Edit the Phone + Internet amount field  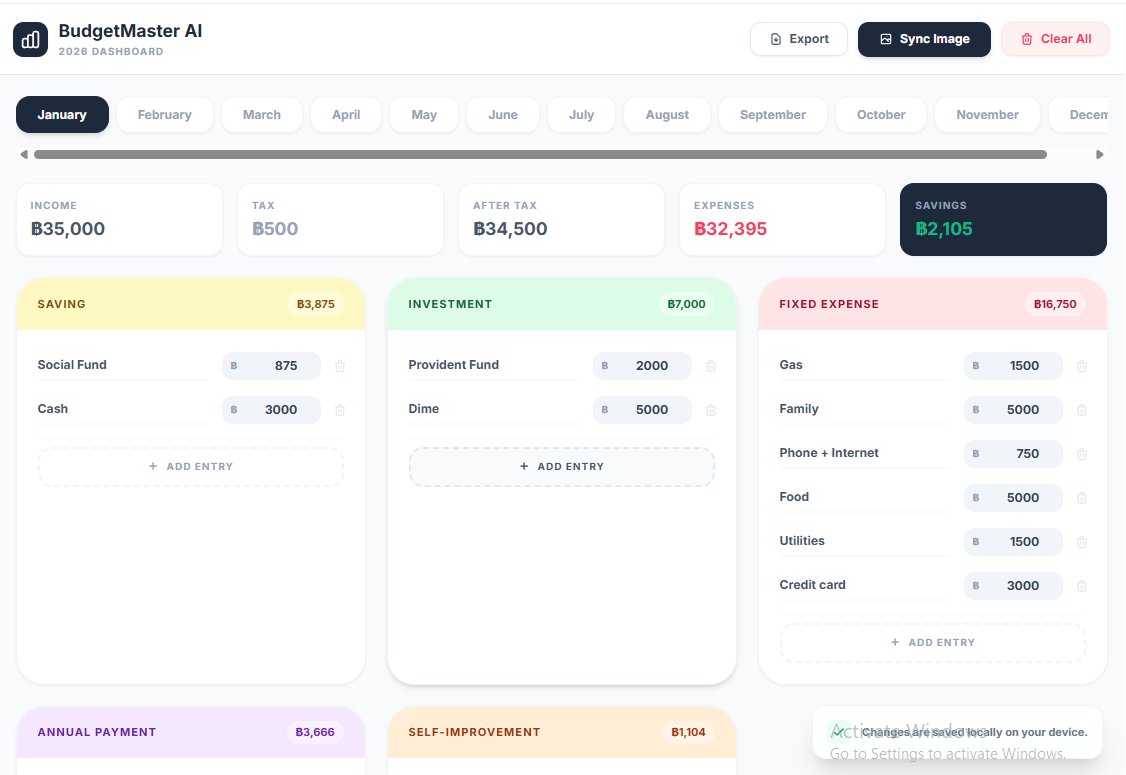click(1013, 454)
